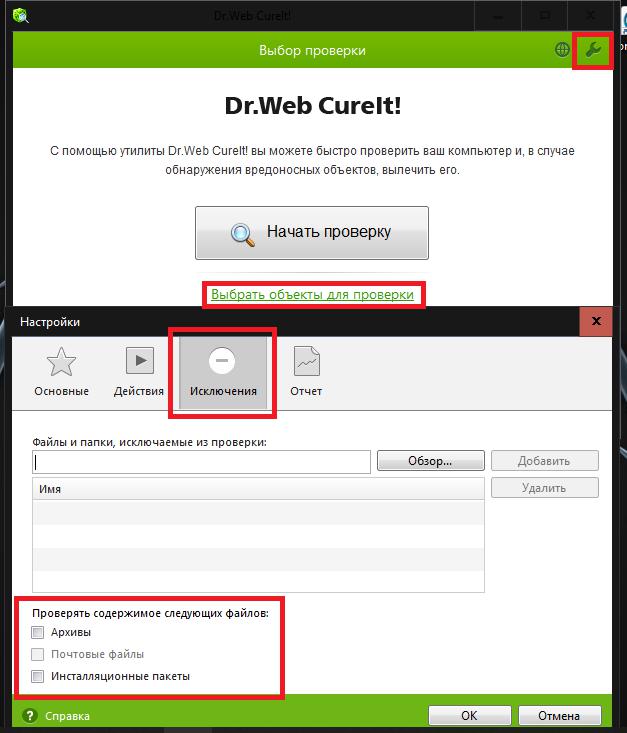Image resolution: width=627 pixels, height=733 pixels.
Task: Open Выбрать объекты для проверки link
Action: coord(312,295)
